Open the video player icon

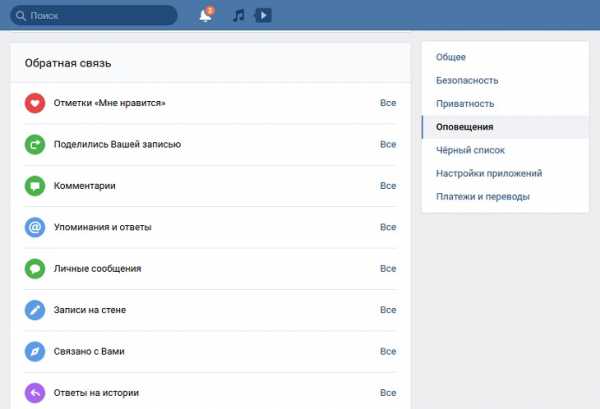263,16
